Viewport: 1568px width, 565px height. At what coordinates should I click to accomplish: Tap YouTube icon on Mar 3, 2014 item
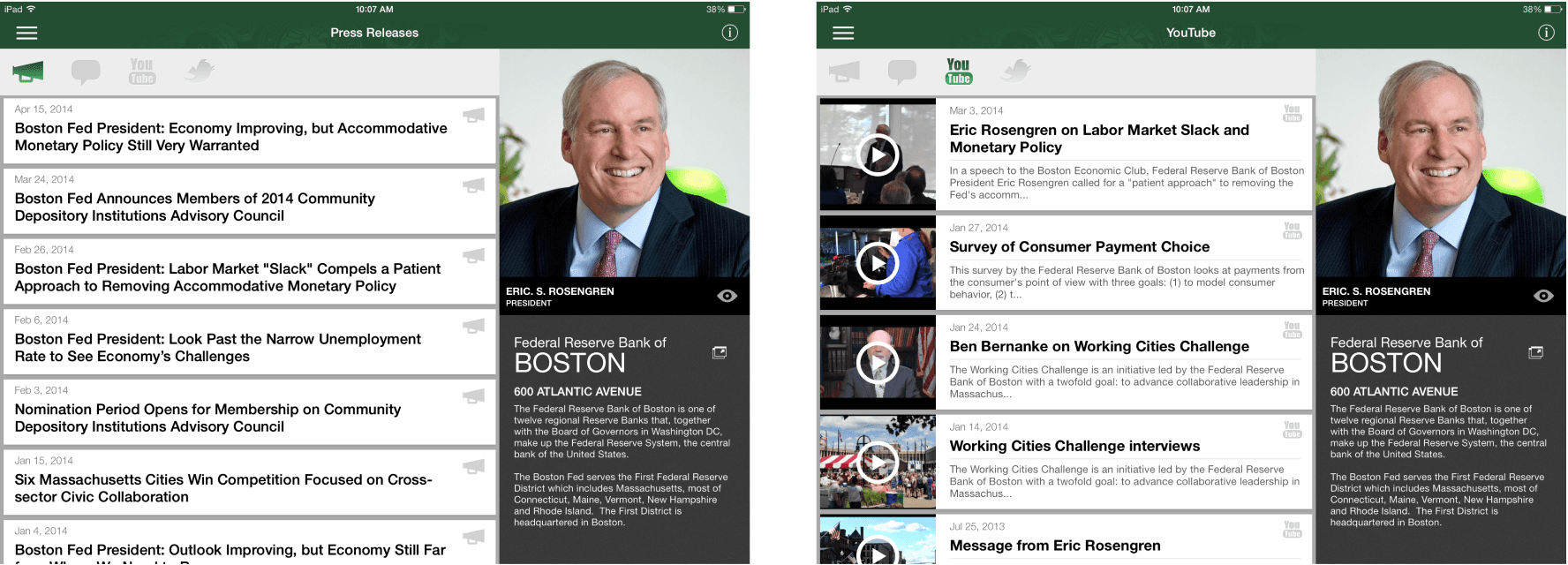coord(1293,113)
